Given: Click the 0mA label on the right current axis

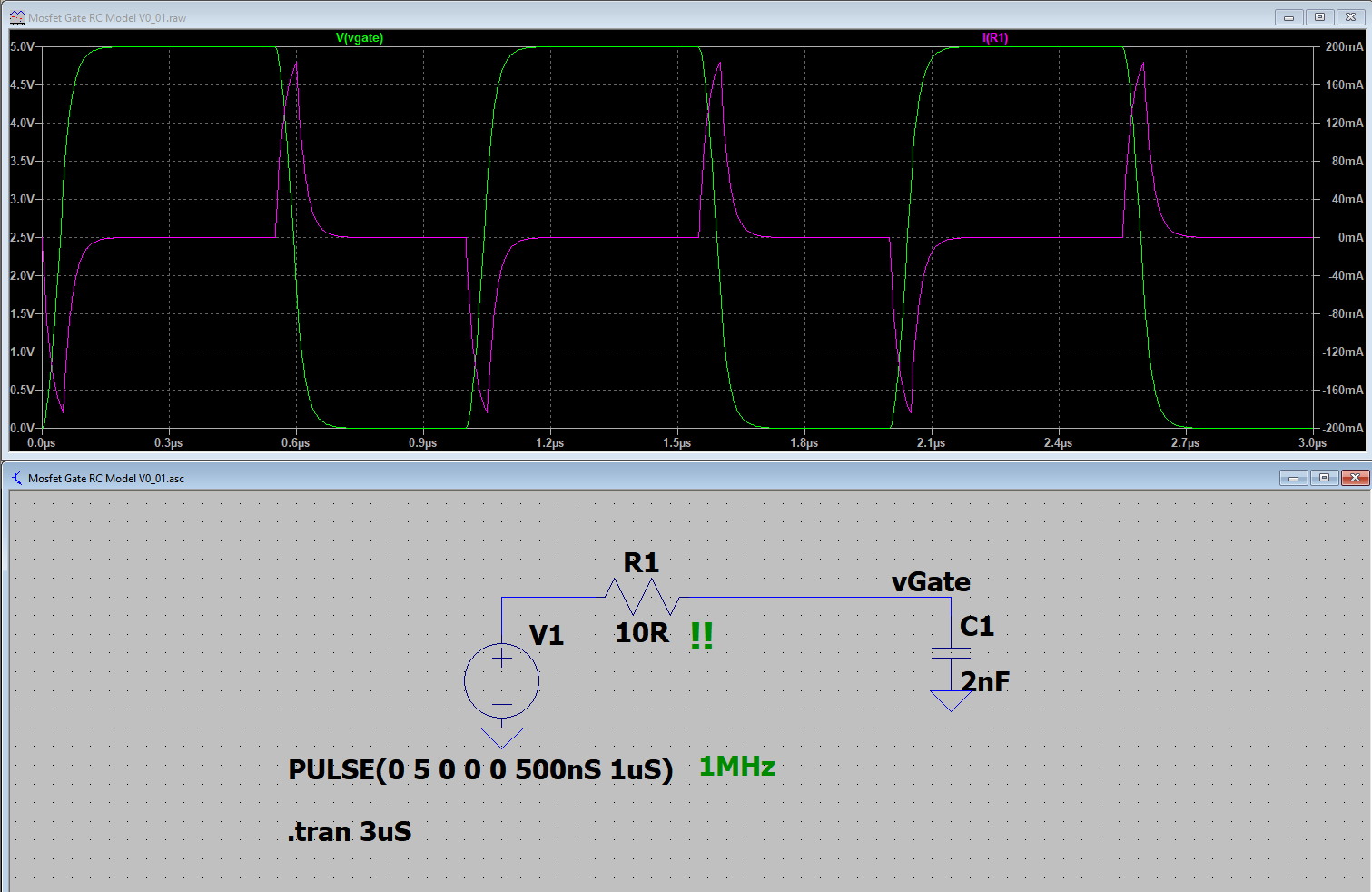Looking at the screenshot, I should (x=1351, y=237).
